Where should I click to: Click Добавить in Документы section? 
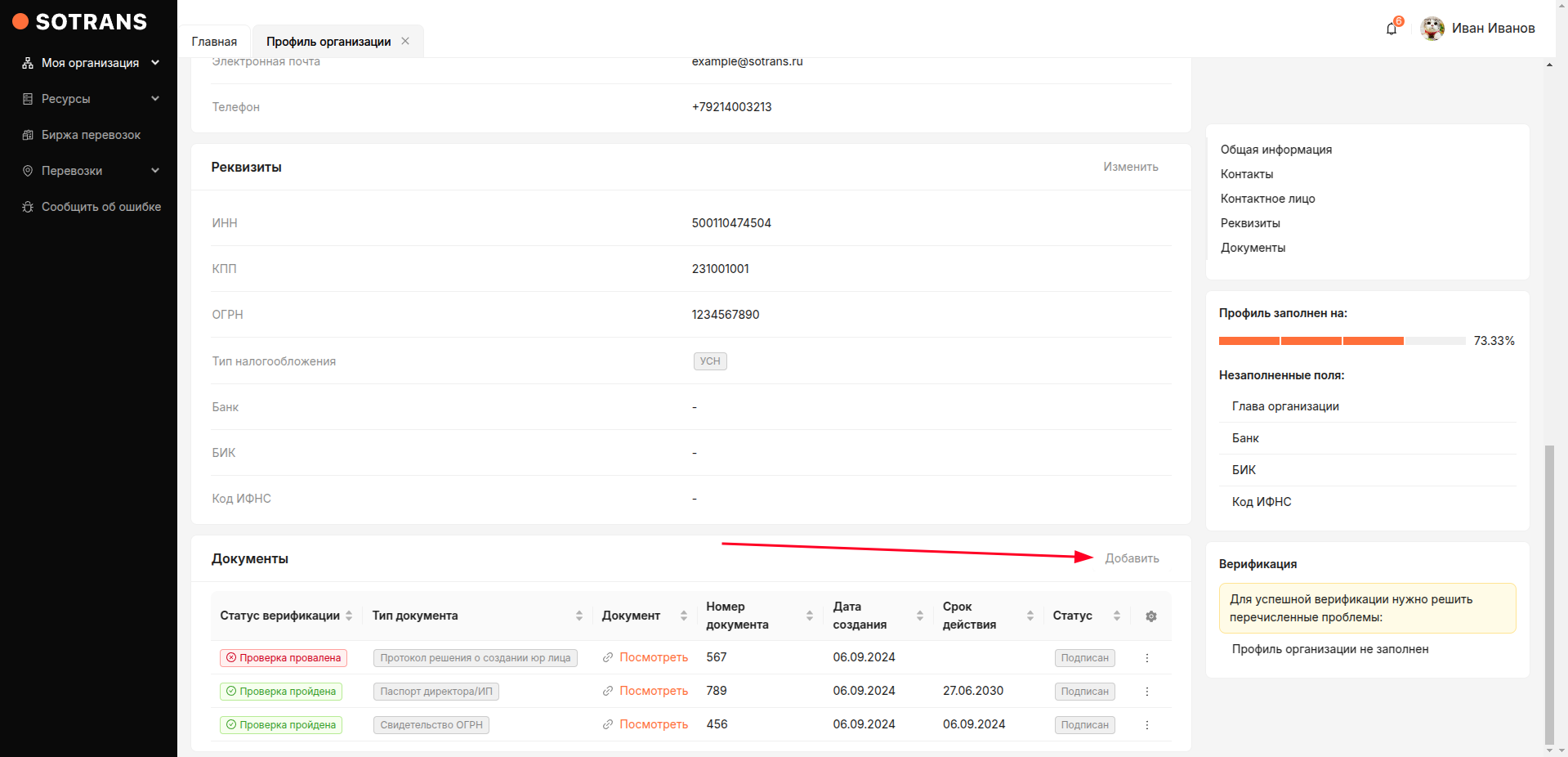click(x=1132, y=558)
